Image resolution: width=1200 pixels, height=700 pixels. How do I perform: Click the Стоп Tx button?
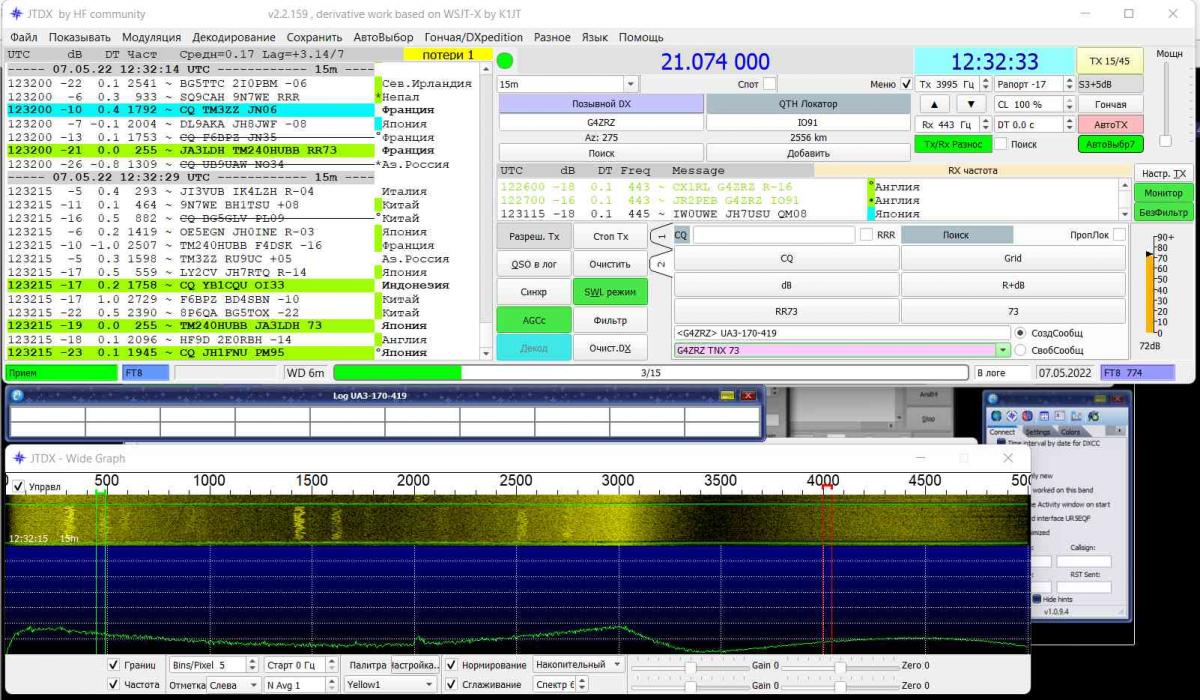pos(610,236)
